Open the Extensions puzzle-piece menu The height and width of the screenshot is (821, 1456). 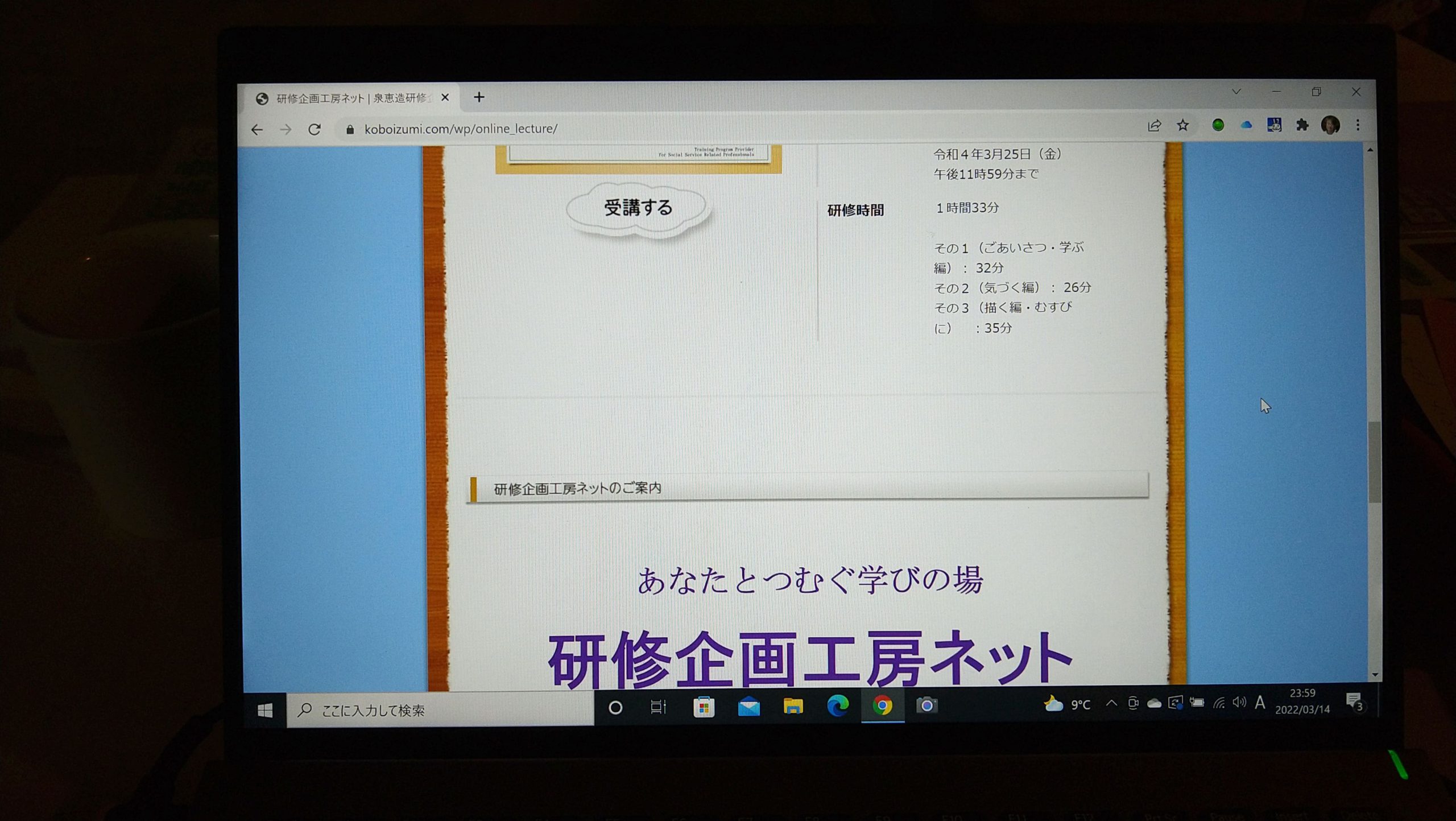point(1302,125)
